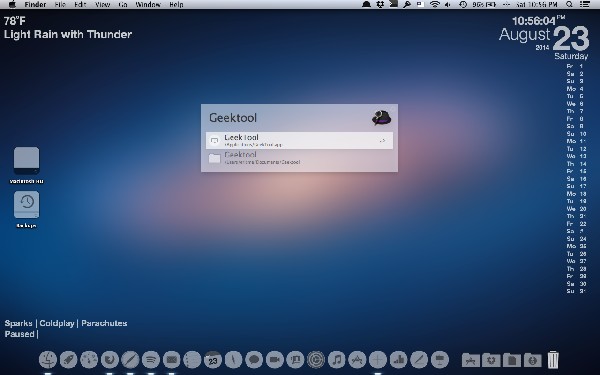600x375 pixels.
Task: Launch Firefox from the dock
Action: click(110, 360)
